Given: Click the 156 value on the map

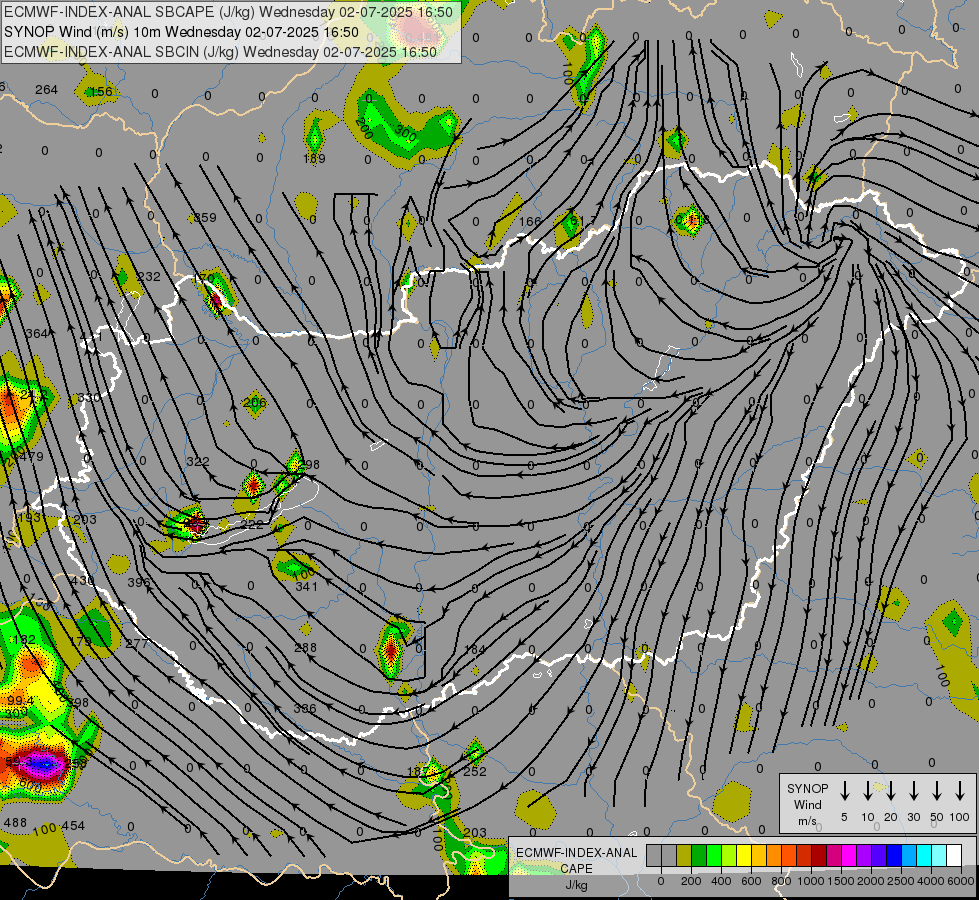Looking at the screenshot, I should click(101, 92).
